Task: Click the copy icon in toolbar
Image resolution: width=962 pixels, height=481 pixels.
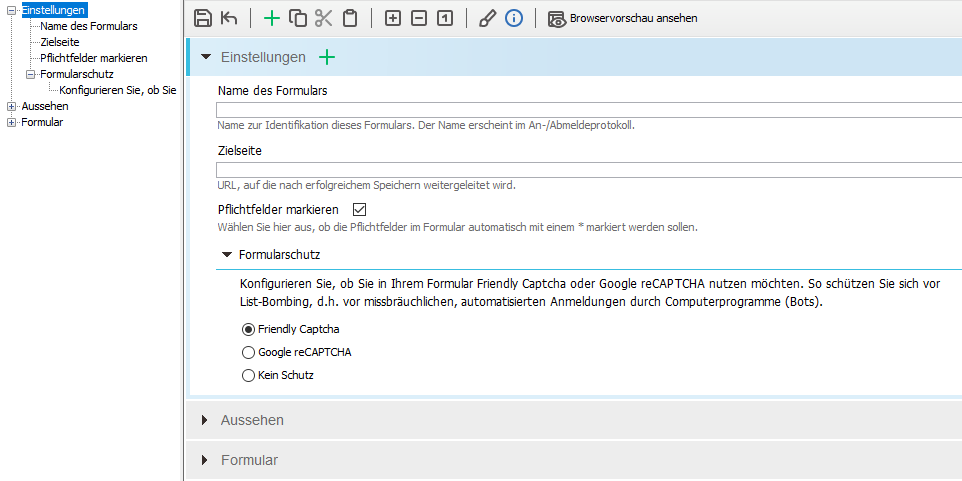Action: click(x=298, y=18)
